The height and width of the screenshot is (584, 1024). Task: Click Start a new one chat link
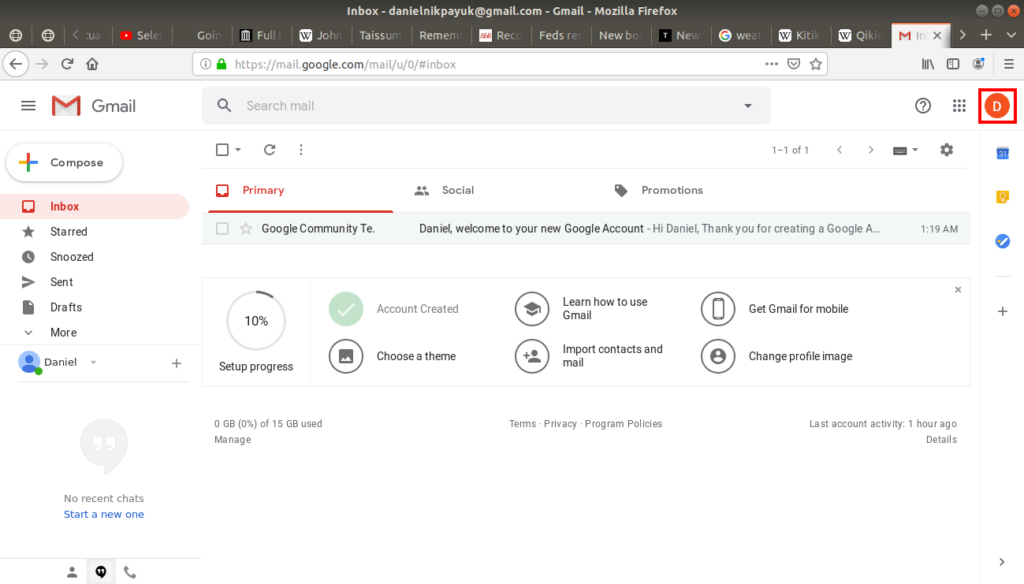point(104,514)
